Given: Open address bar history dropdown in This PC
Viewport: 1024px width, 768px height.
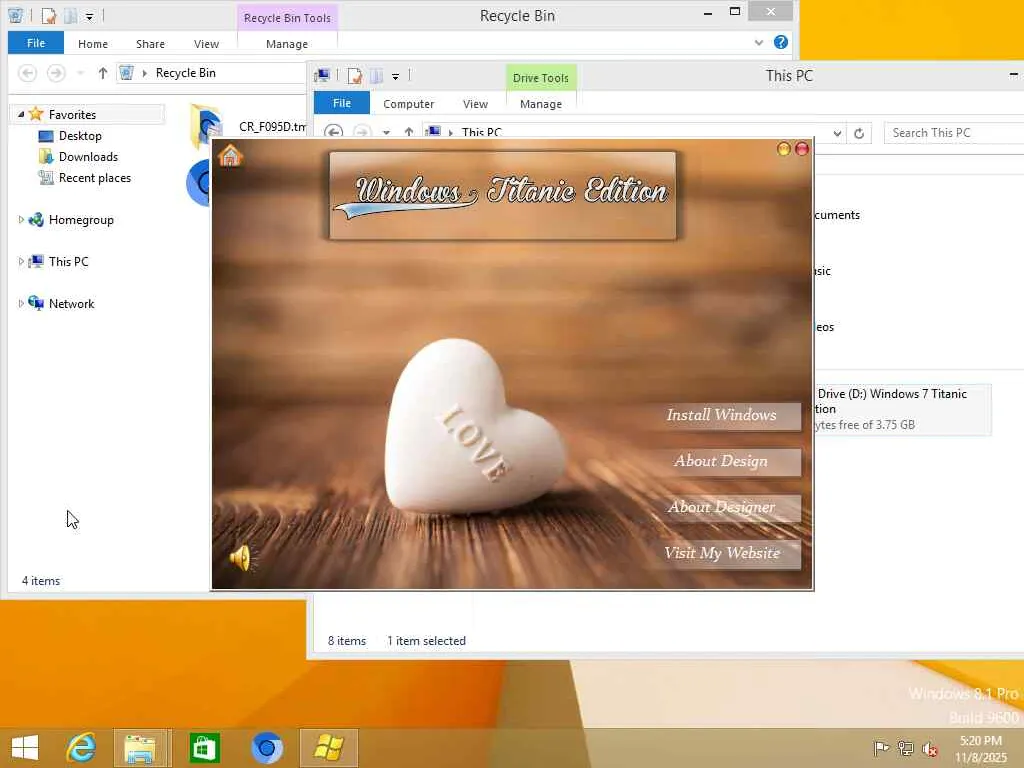Looking at the screenshot, I should 837,133.
